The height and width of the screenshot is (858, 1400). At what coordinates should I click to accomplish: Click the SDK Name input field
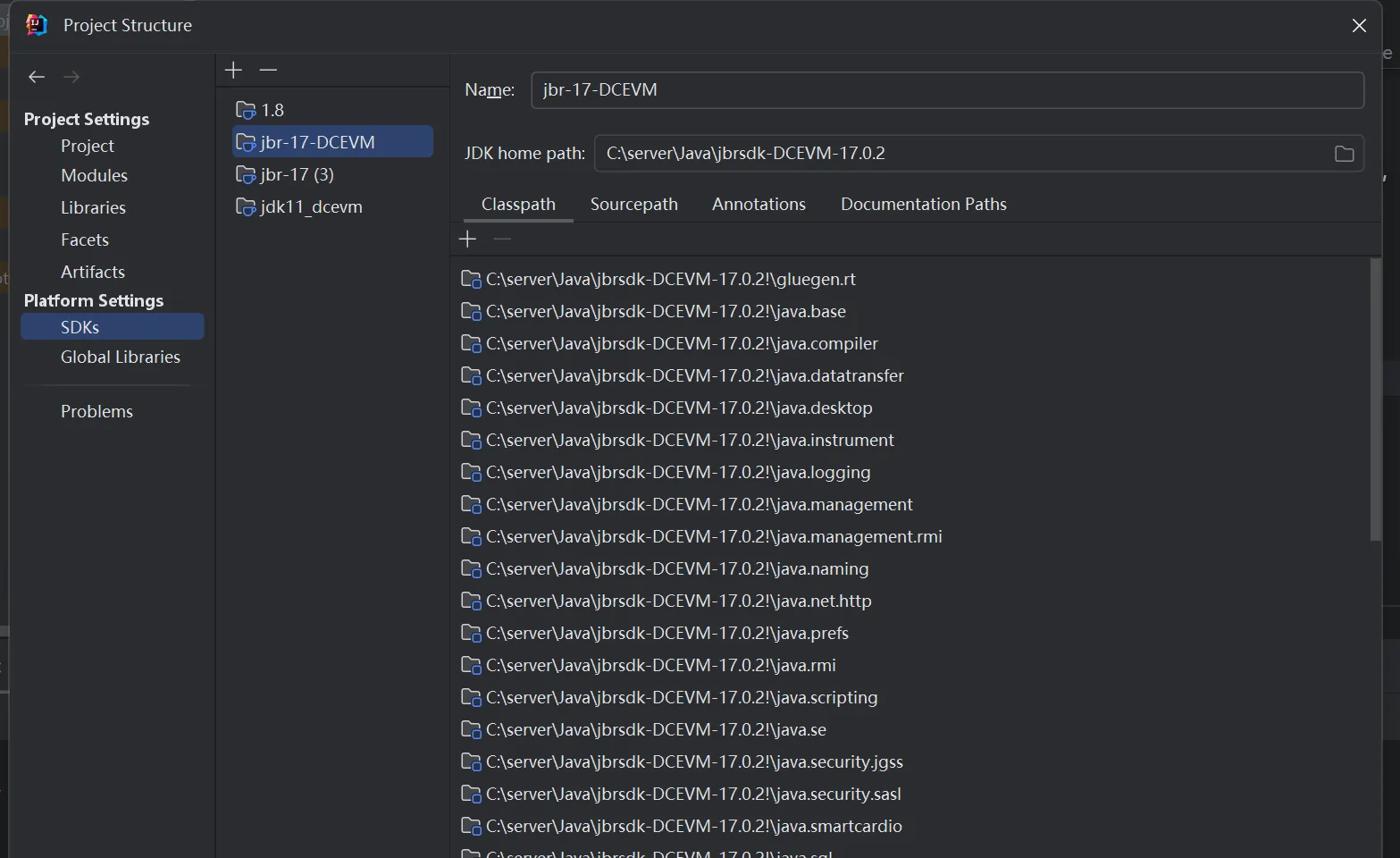click(947, 90)
